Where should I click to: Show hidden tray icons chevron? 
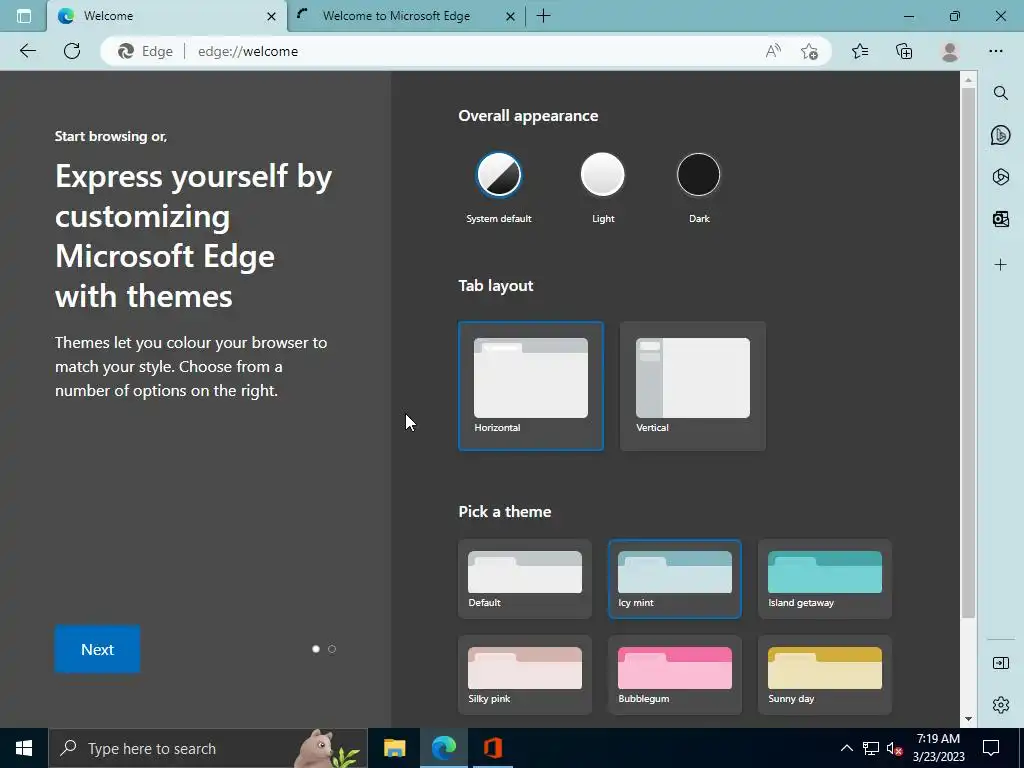(x=846, y=748)
